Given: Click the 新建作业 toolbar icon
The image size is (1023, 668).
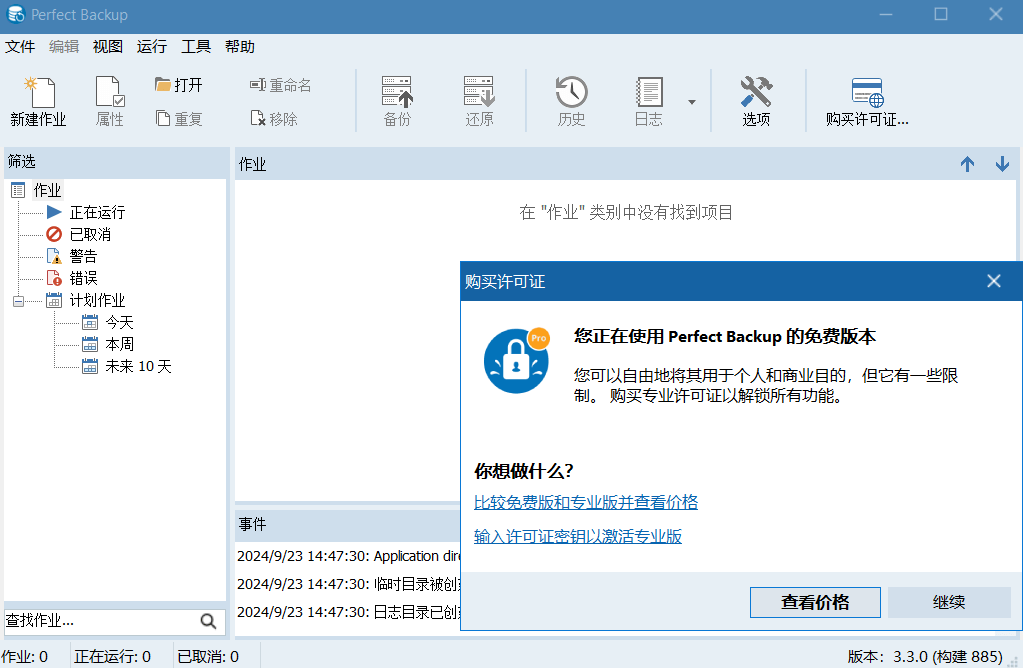Looking at the screenshot, I should pyautogui.click(x=38, y=101).
